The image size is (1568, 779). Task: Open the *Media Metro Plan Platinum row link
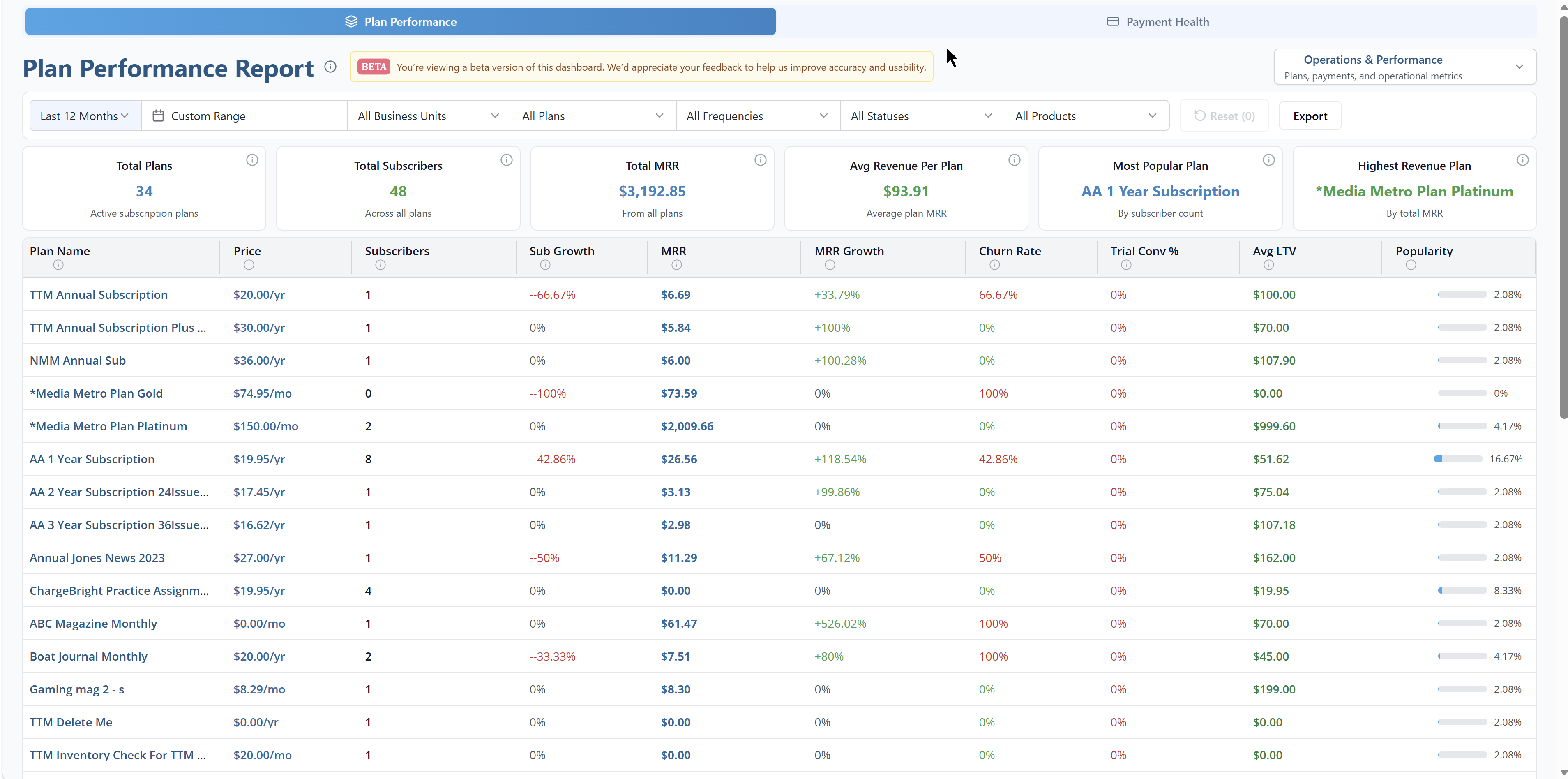click(108, 426)
